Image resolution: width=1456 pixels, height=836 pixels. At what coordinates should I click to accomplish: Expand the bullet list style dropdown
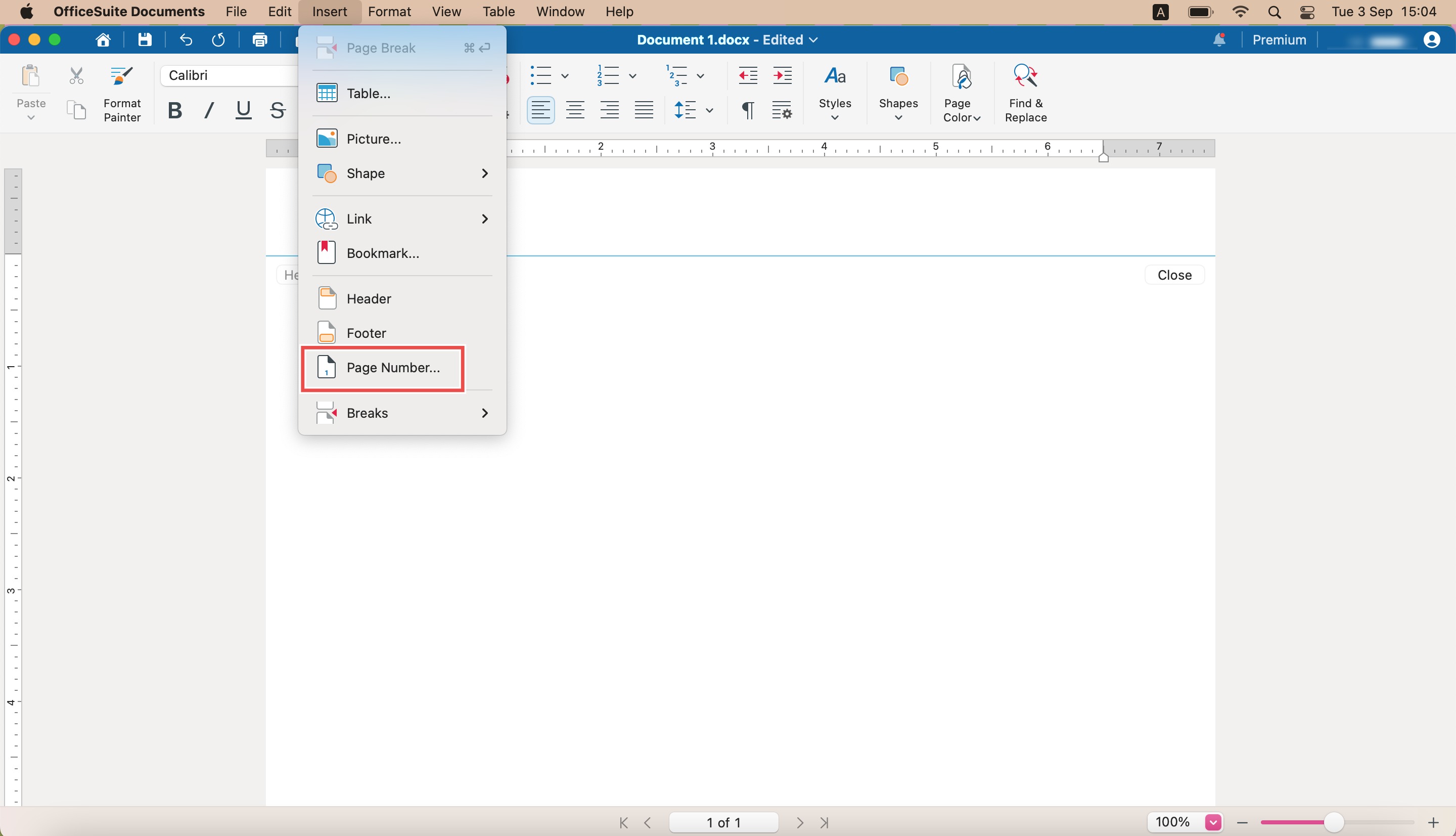pos(565,76)
